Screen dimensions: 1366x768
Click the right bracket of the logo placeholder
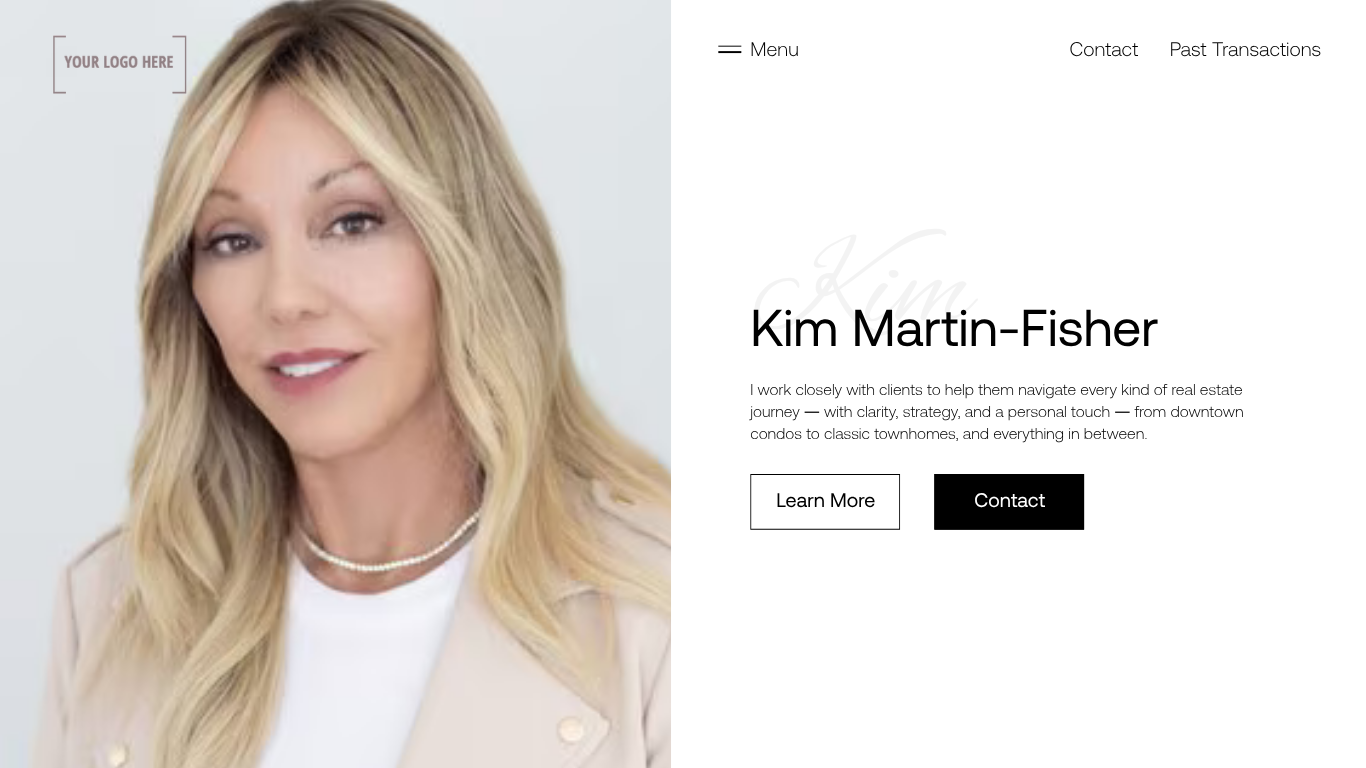[x=180, y=64]
